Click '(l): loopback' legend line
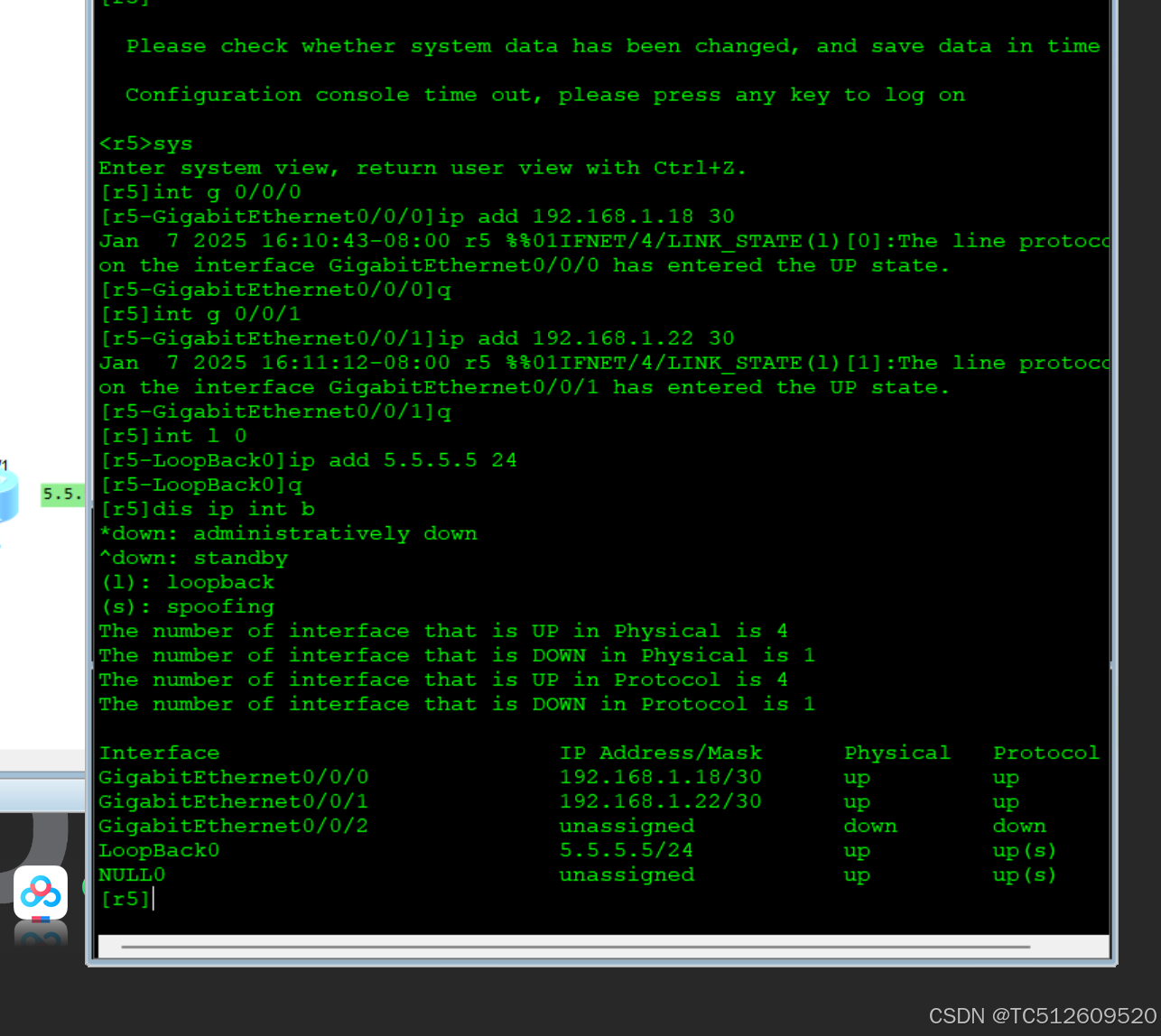Viewport: 1161px width, 1036px height. point(187,583)
